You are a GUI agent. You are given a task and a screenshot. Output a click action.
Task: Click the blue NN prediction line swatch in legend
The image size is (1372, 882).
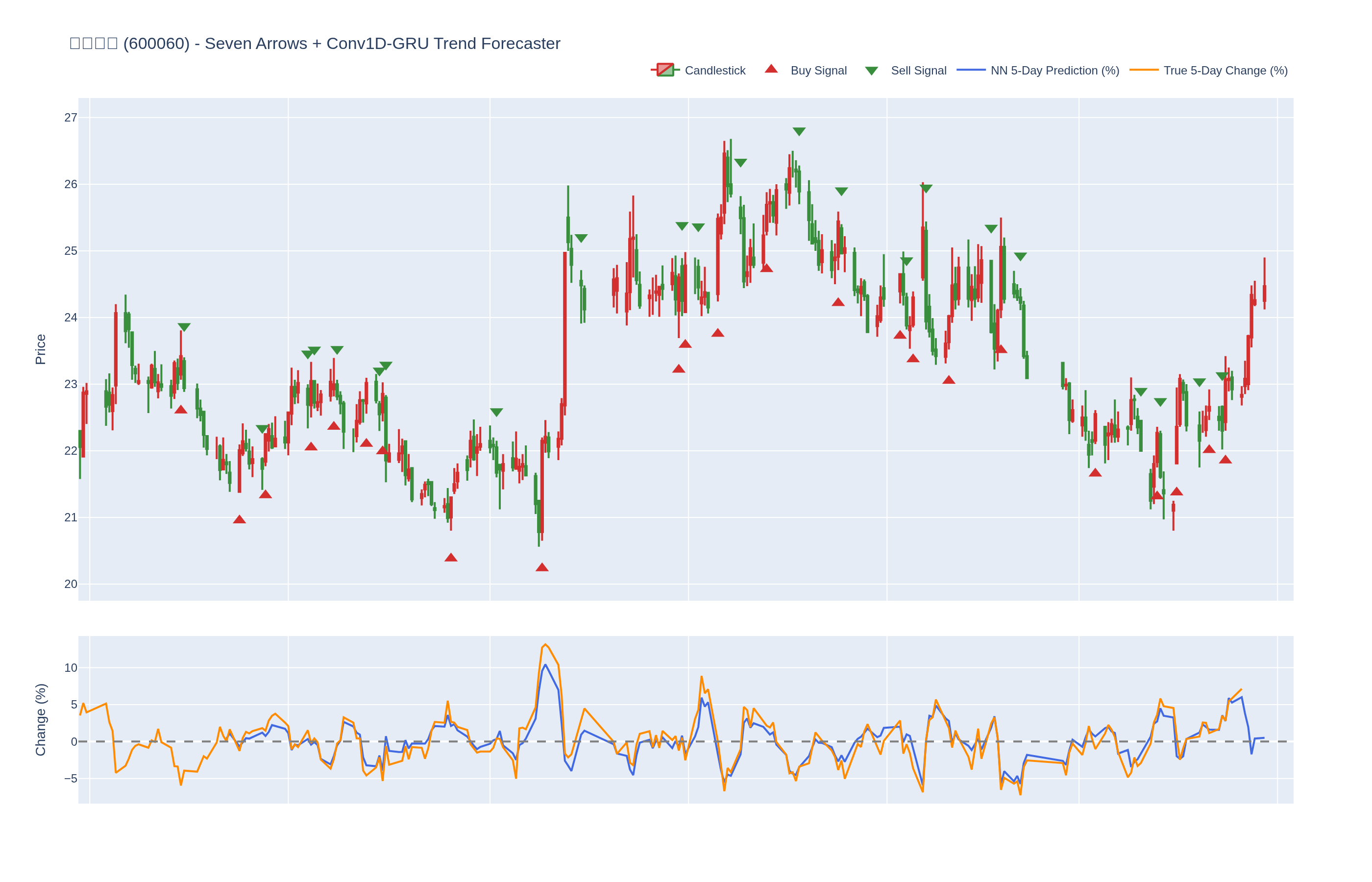971,70
